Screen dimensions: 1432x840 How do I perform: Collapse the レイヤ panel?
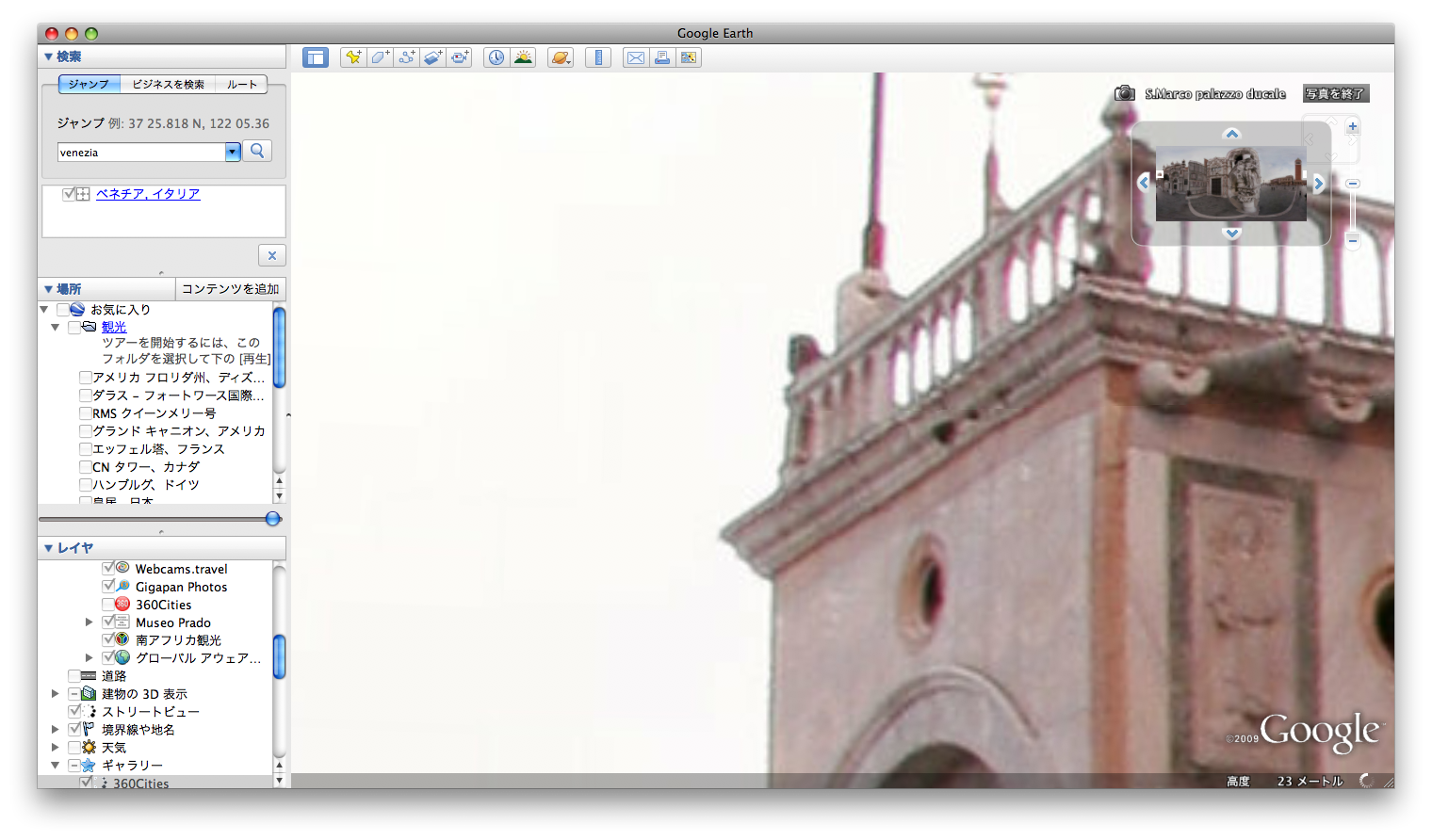[x=48, y=548]
